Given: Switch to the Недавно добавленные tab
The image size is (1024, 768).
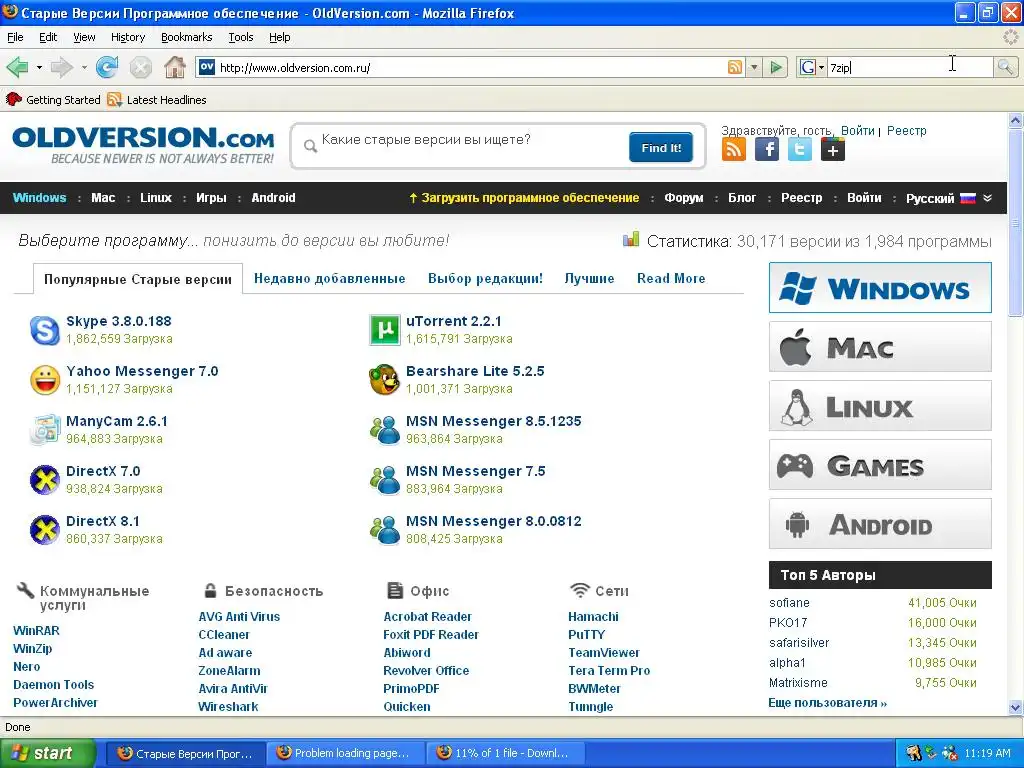Looking at the screenshot, I should [330, 278].
